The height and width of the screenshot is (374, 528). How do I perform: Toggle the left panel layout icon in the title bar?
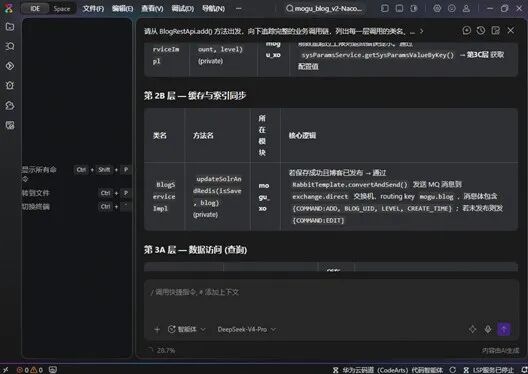tap(385, 8)
